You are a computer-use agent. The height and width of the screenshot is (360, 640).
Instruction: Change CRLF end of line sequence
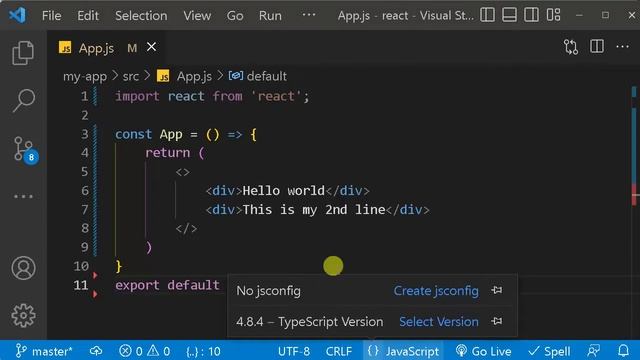point(339,351)
